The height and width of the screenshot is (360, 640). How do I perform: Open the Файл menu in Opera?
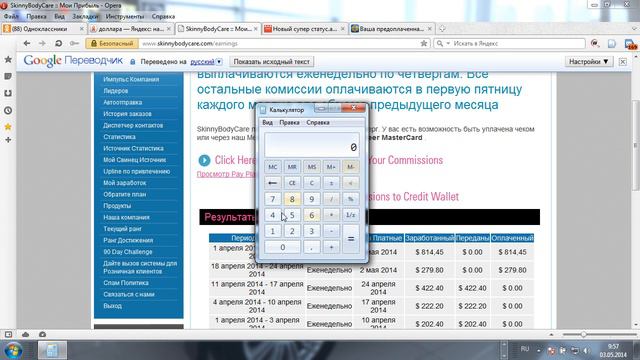point(11,17)
